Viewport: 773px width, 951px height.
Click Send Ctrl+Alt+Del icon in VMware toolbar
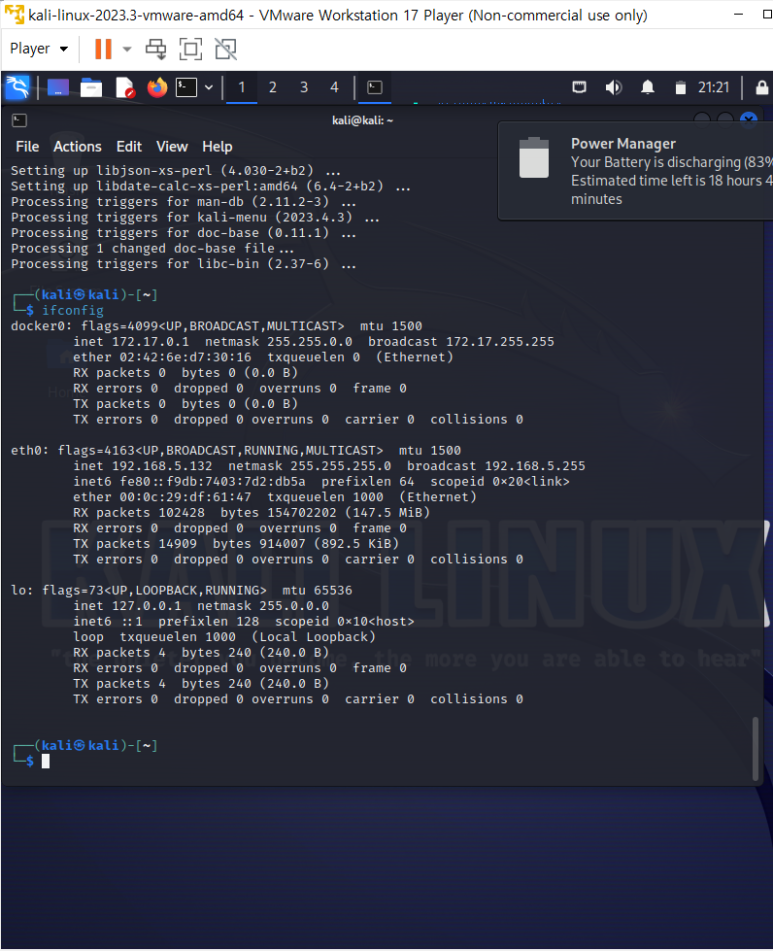coord(156,49)
